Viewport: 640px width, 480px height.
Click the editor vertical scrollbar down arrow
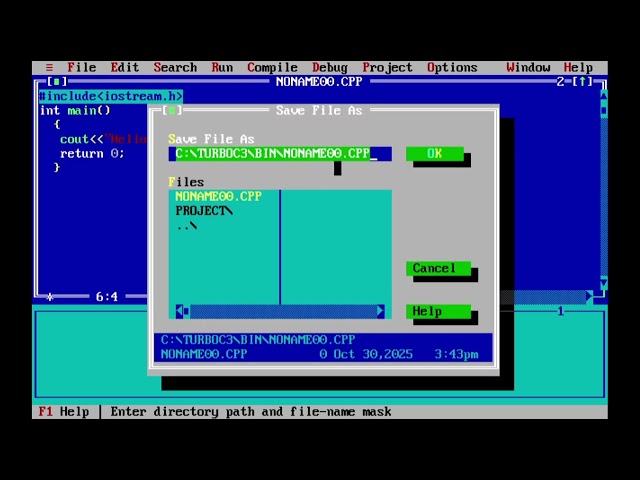604,282
